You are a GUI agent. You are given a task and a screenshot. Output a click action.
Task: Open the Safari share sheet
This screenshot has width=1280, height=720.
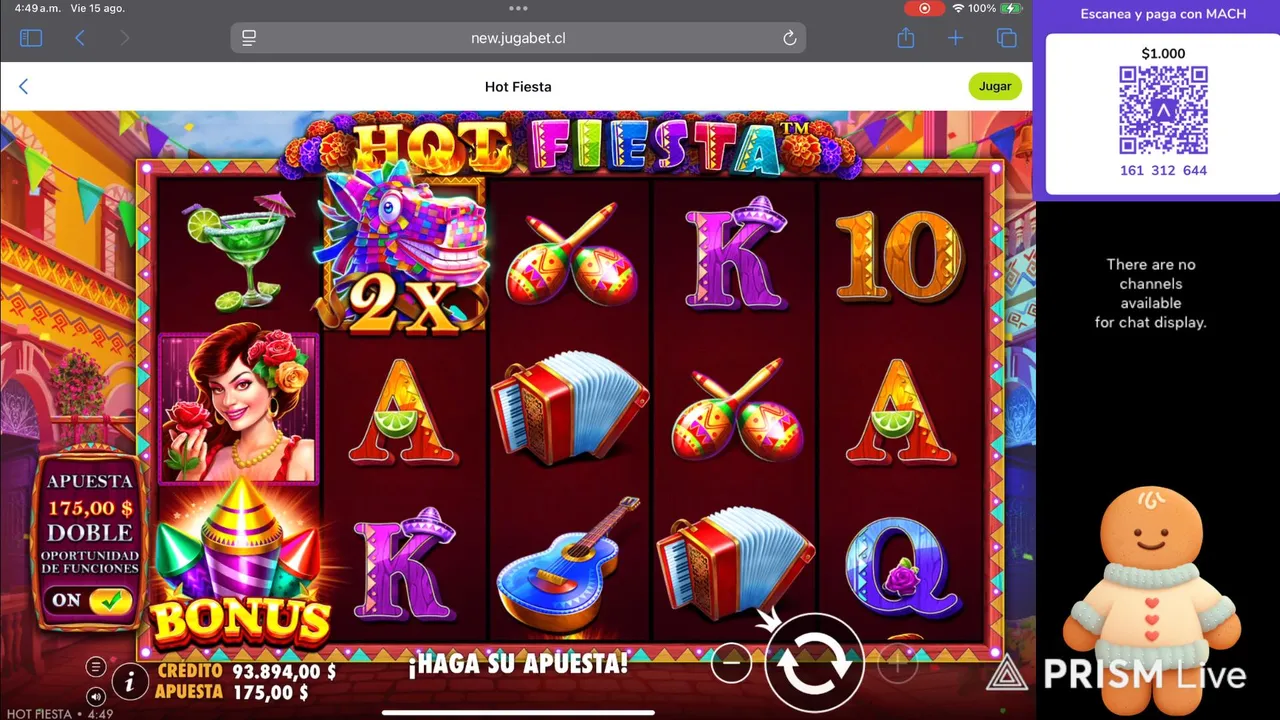point(906,38)
